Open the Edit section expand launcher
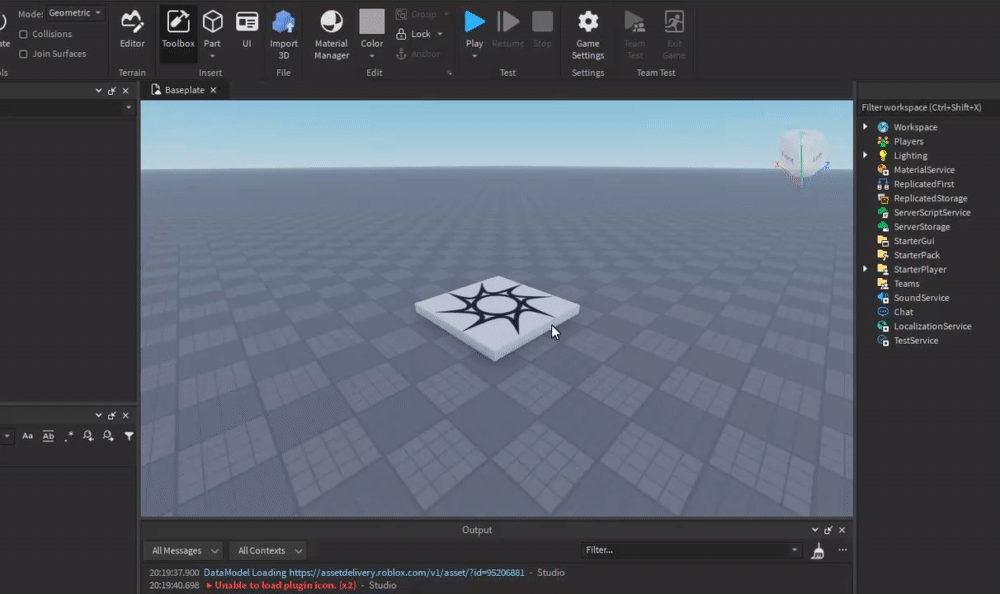1000x594 pixels. (450, 73)
